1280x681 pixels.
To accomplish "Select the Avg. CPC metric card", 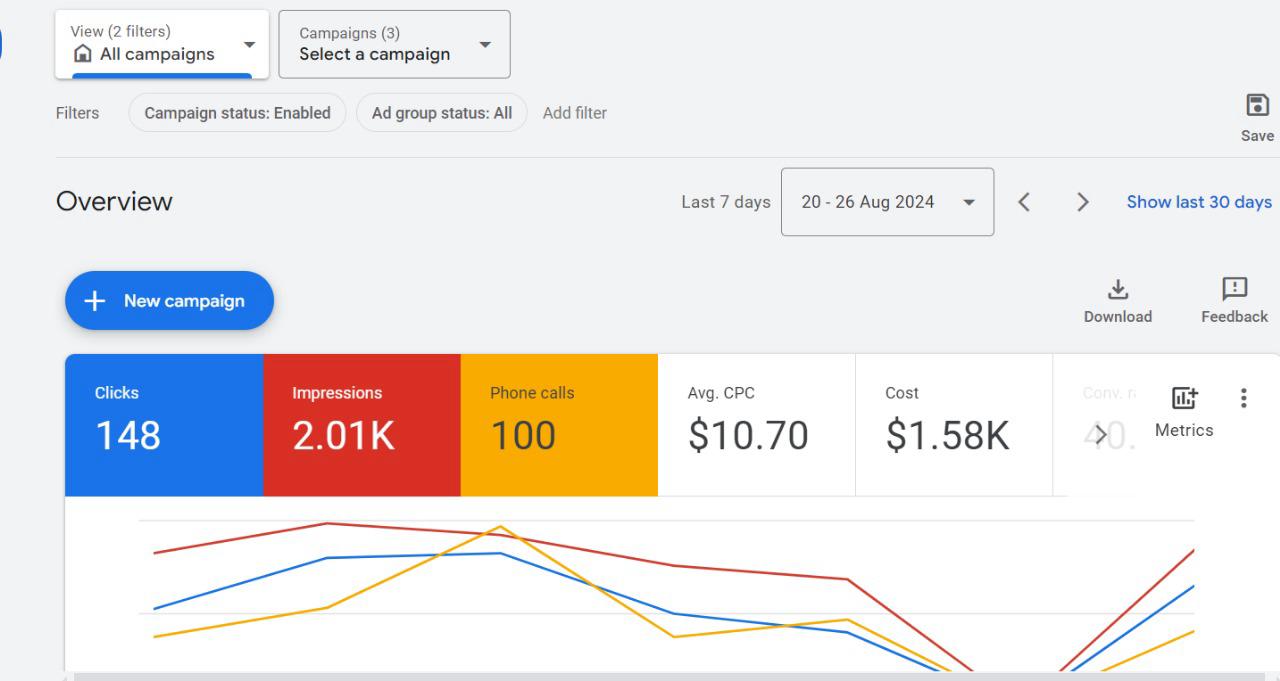I will (756, 424).
